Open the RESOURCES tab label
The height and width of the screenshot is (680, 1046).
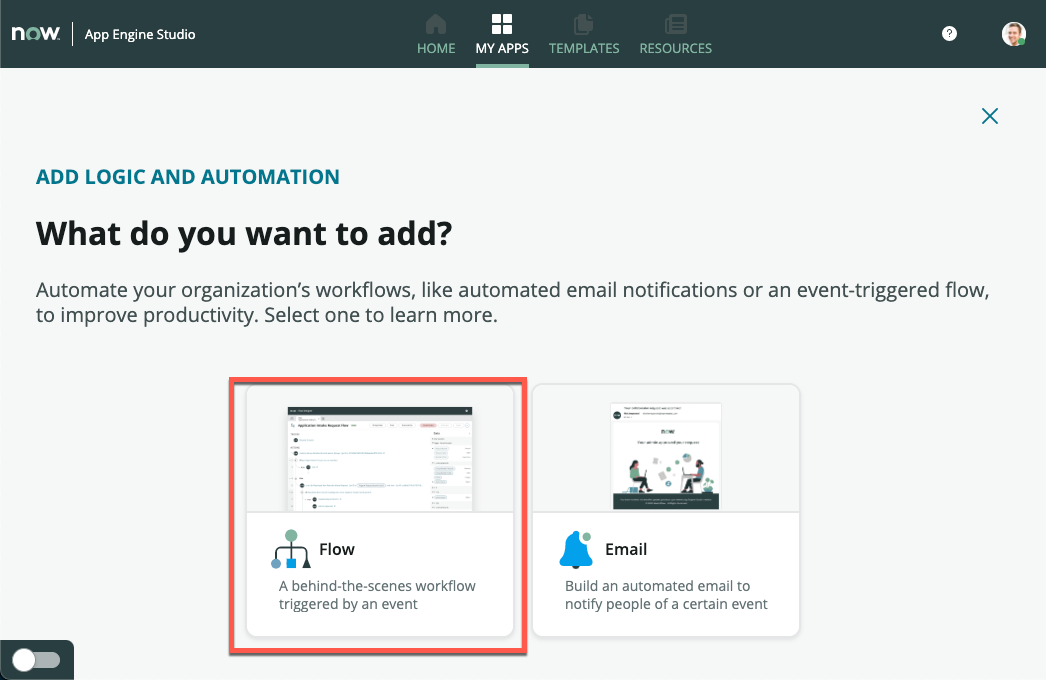pos(676,48)
